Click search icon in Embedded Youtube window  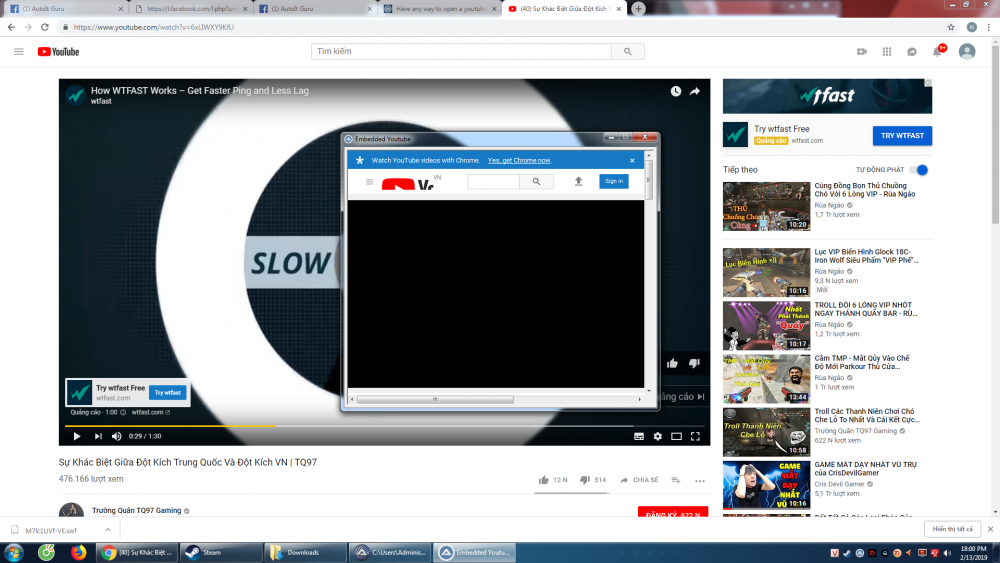pyautogui.click(x=536, y=182)
